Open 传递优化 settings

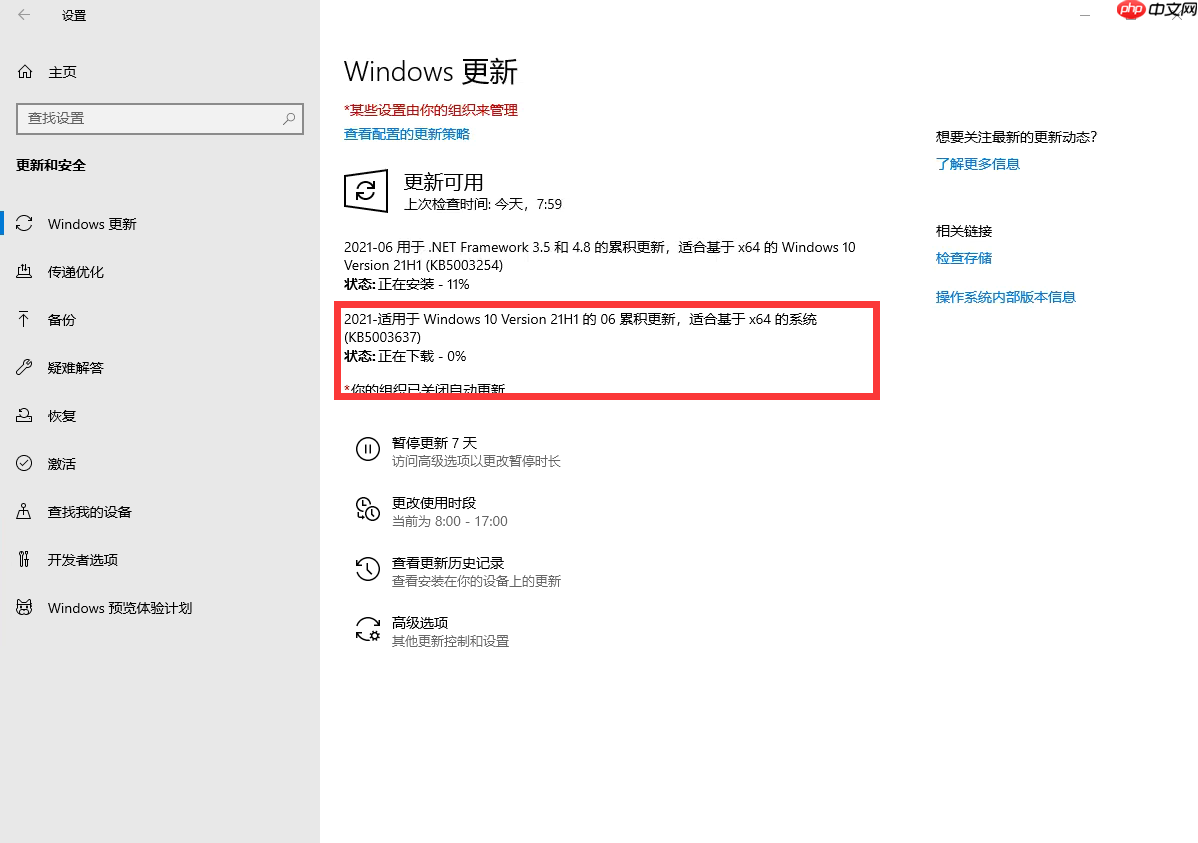click(x=74, y=271)
